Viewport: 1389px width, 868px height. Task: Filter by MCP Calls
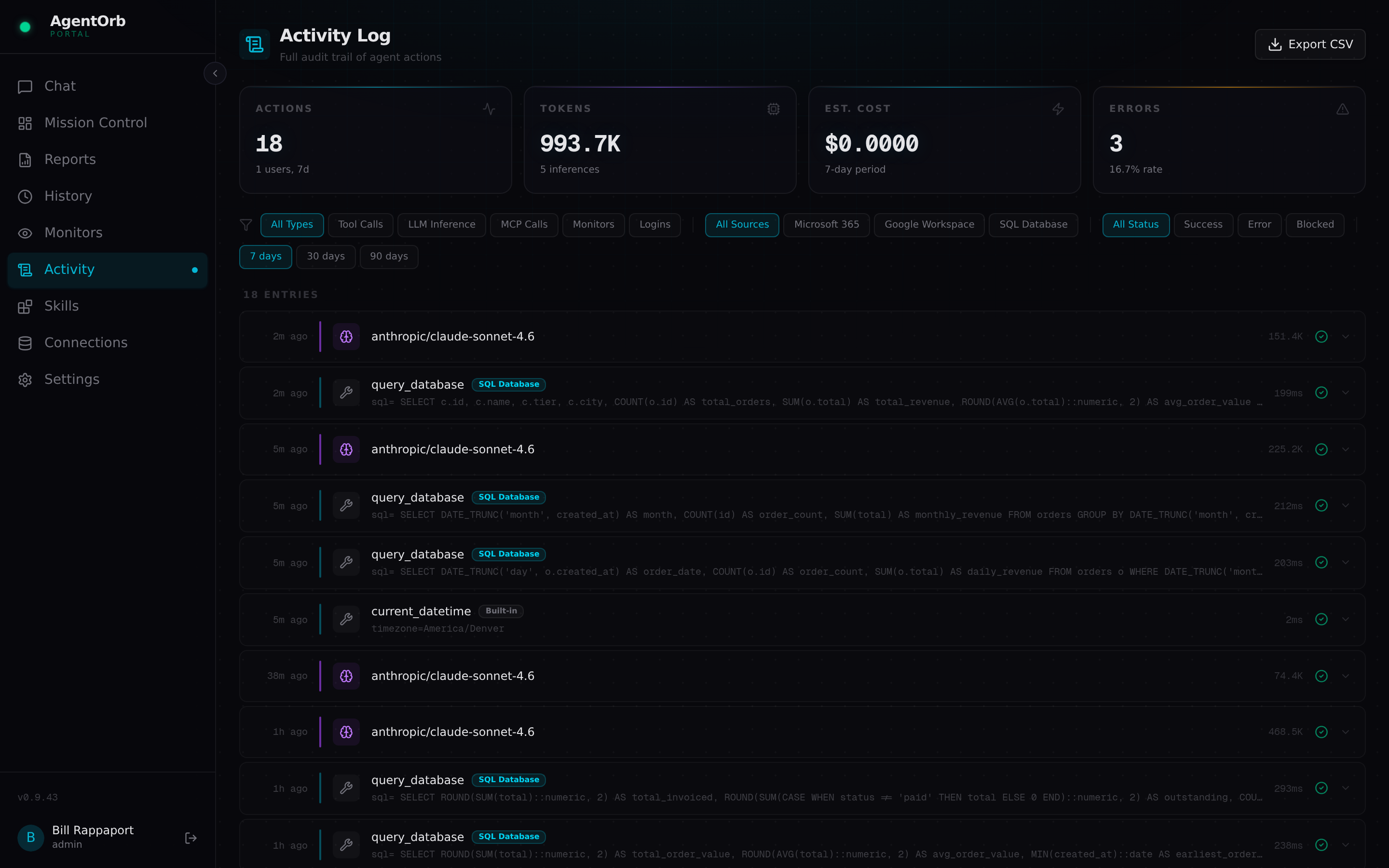(x=523, y=224)
